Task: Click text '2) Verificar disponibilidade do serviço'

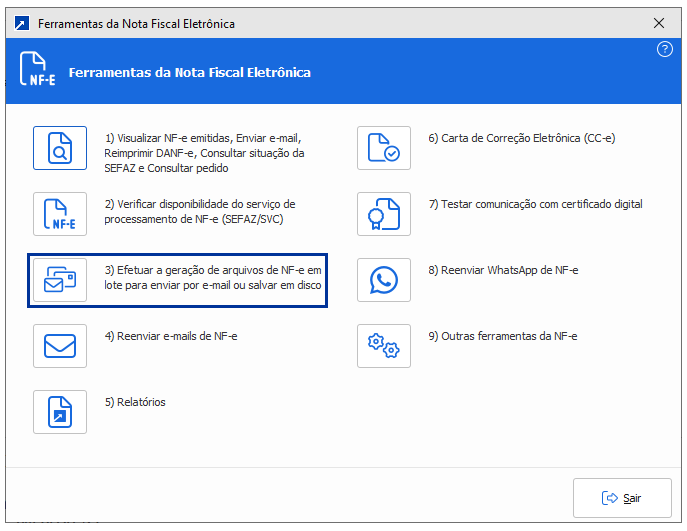Action: pyautogui.click(x=193, y=204)
